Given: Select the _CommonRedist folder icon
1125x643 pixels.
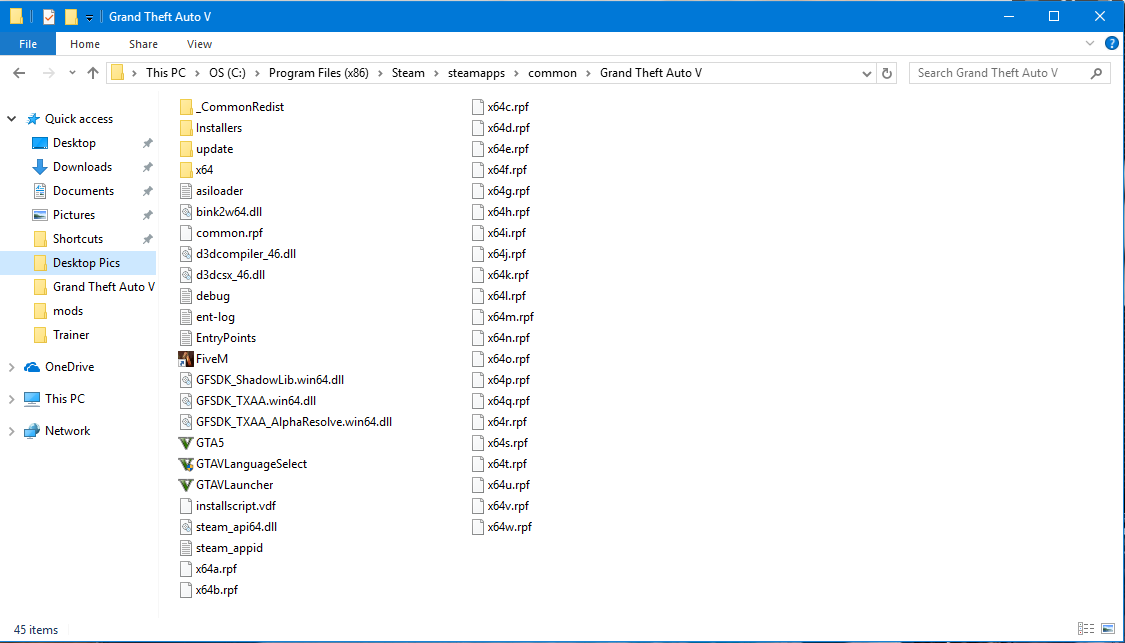Looking at the screenshot, I should [x=186, y=107].
